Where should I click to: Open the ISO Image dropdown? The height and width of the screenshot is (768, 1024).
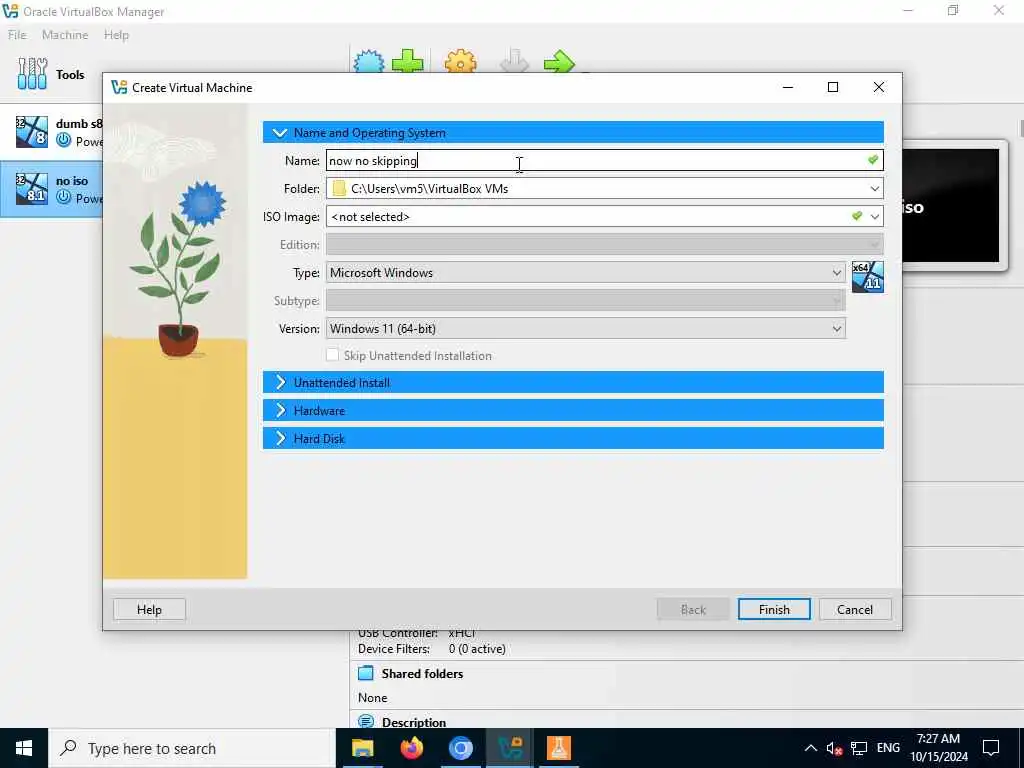[x=874, y=217]
